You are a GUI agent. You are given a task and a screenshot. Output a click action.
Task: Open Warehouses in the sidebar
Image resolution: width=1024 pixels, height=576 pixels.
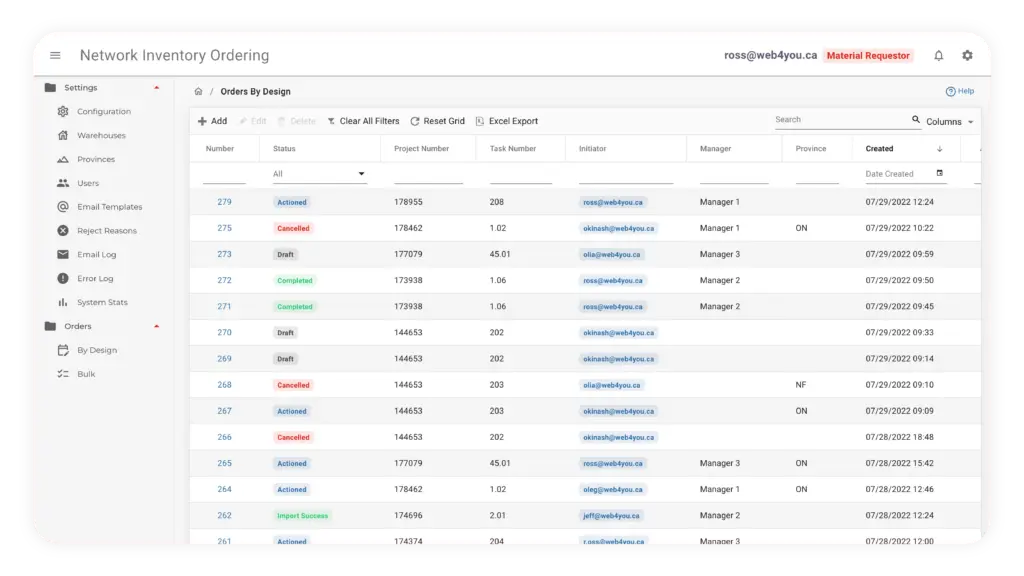[101, 136]
